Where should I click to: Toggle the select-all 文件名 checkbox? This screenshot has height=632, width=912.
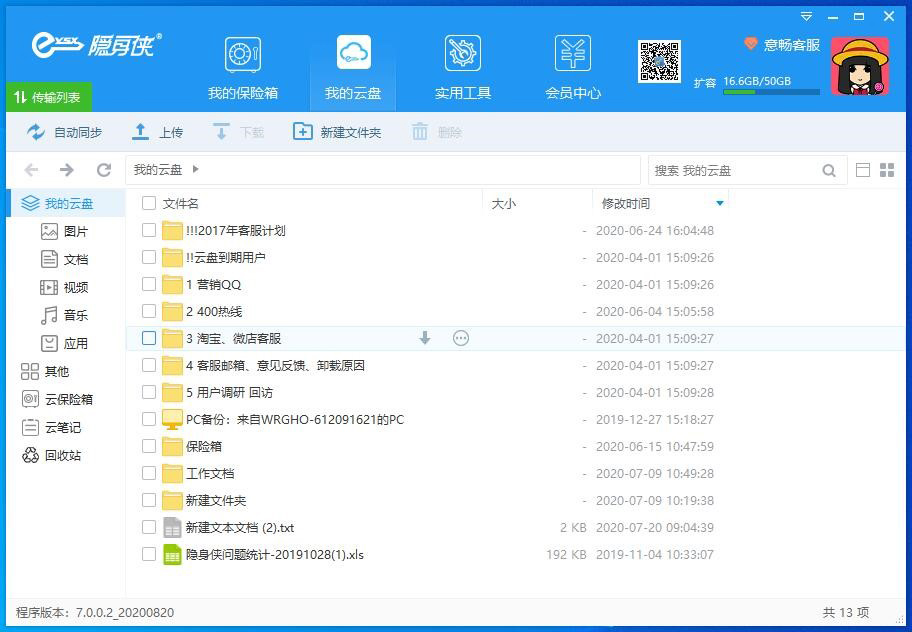149,203
